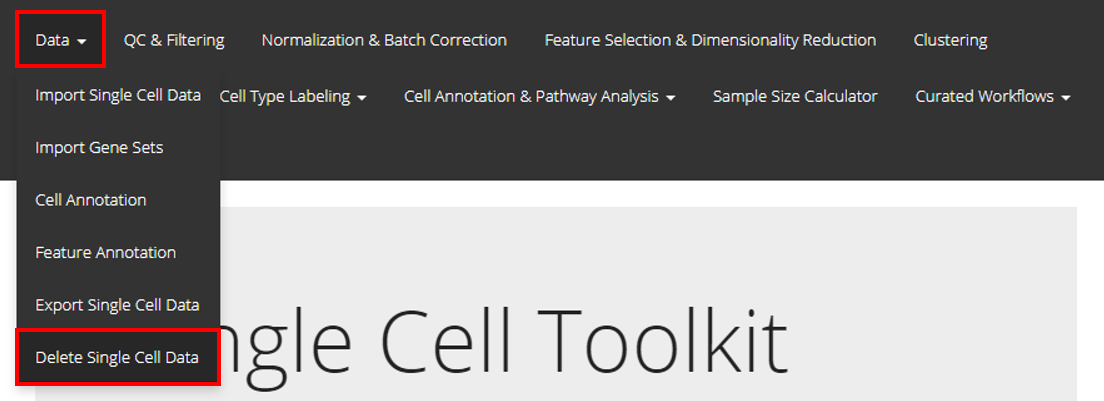Open the Sample Size Calculator

click(794, 96)
